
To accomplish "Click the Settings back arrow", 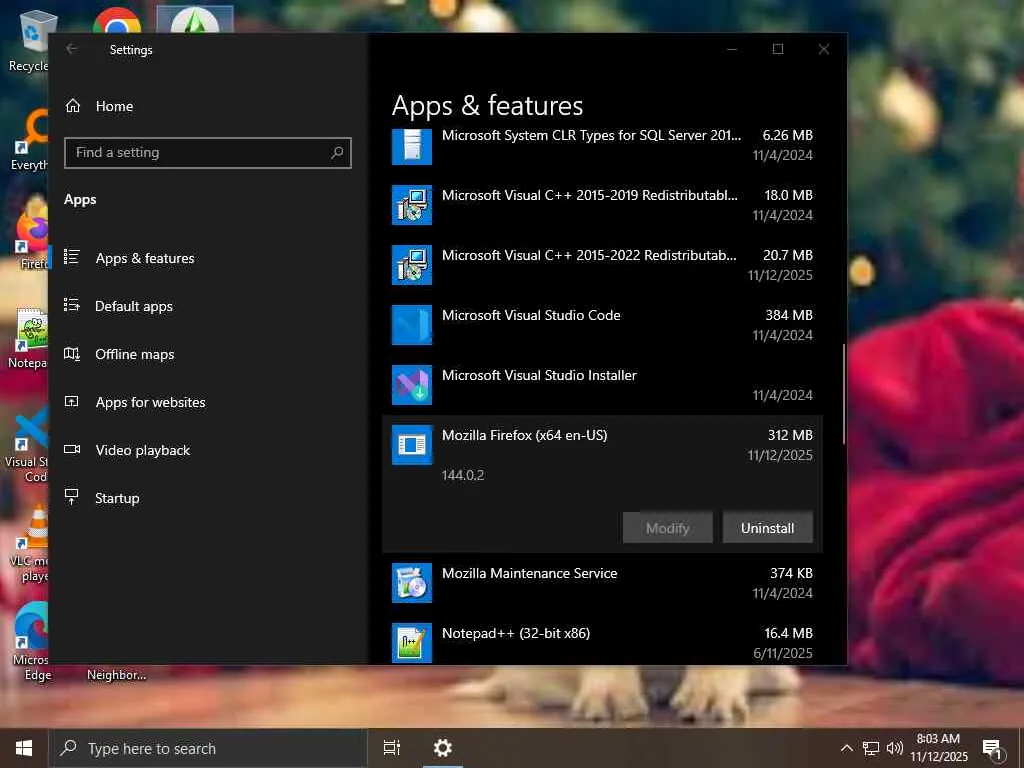I will (x=72, y=49).
